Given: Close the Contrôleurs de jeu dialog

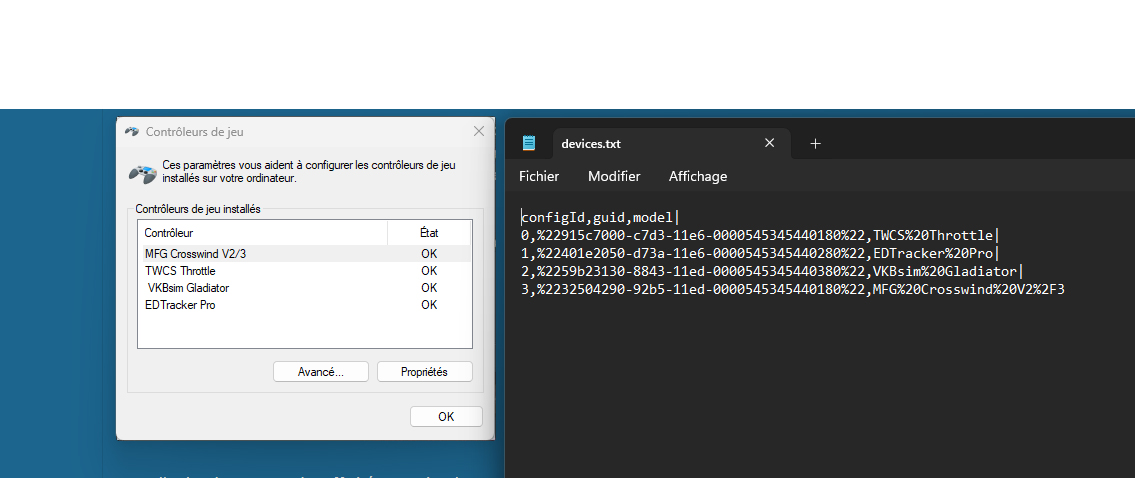Looking at the screenshot, I should click(x=478, y=131).
